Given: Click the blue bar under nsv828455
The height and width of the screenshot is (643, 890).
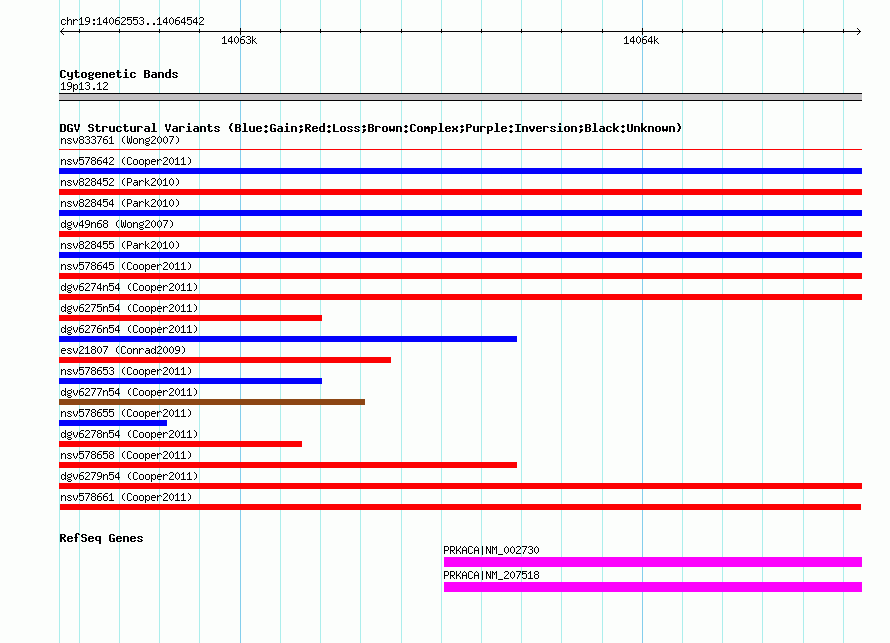Looking at the screenshot, I should point(460,255).
